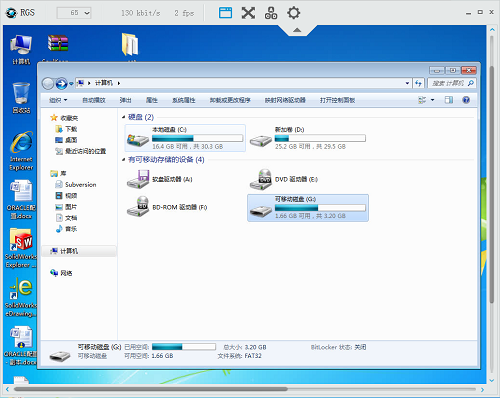
Task: Toggle the preview pane button
Action: (x=449, y=100)
